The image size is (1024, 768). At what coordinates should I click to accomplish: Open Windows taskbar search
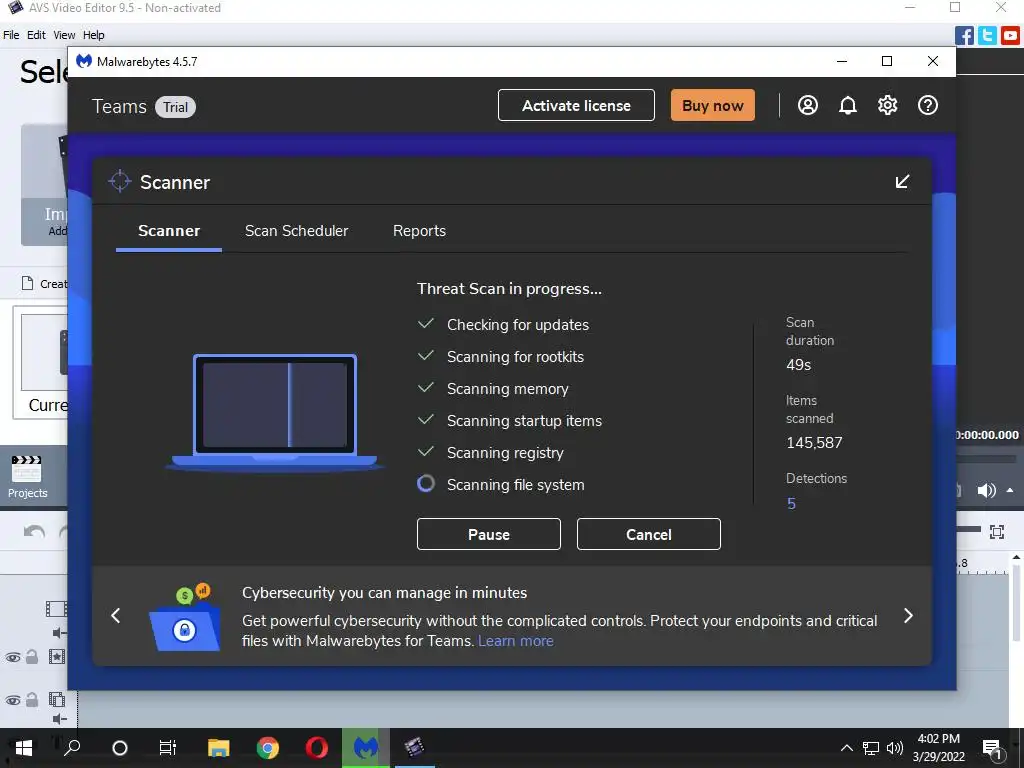pyautogui.click(x=72, y=748)
